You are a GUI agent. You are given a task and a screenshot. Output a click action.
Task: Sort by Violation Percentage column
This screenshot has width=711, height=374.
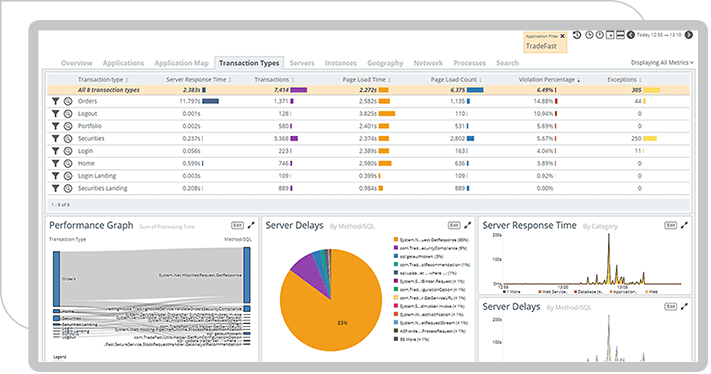tap(549, 79)
